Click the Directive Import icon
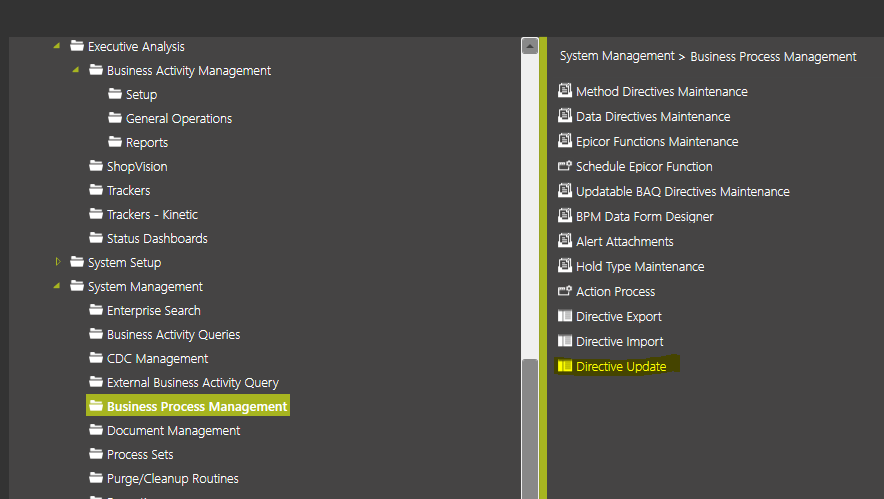 [x=564, y=341]
